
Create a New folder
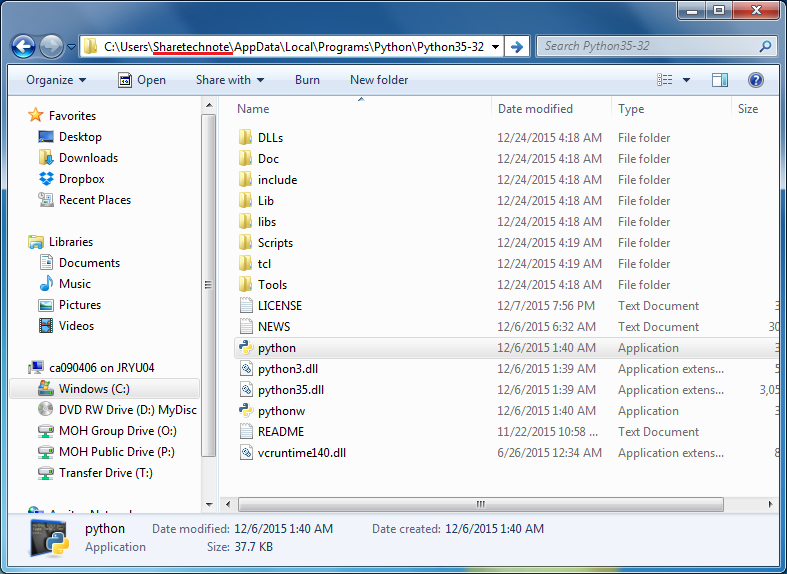(x=379, y=80)
